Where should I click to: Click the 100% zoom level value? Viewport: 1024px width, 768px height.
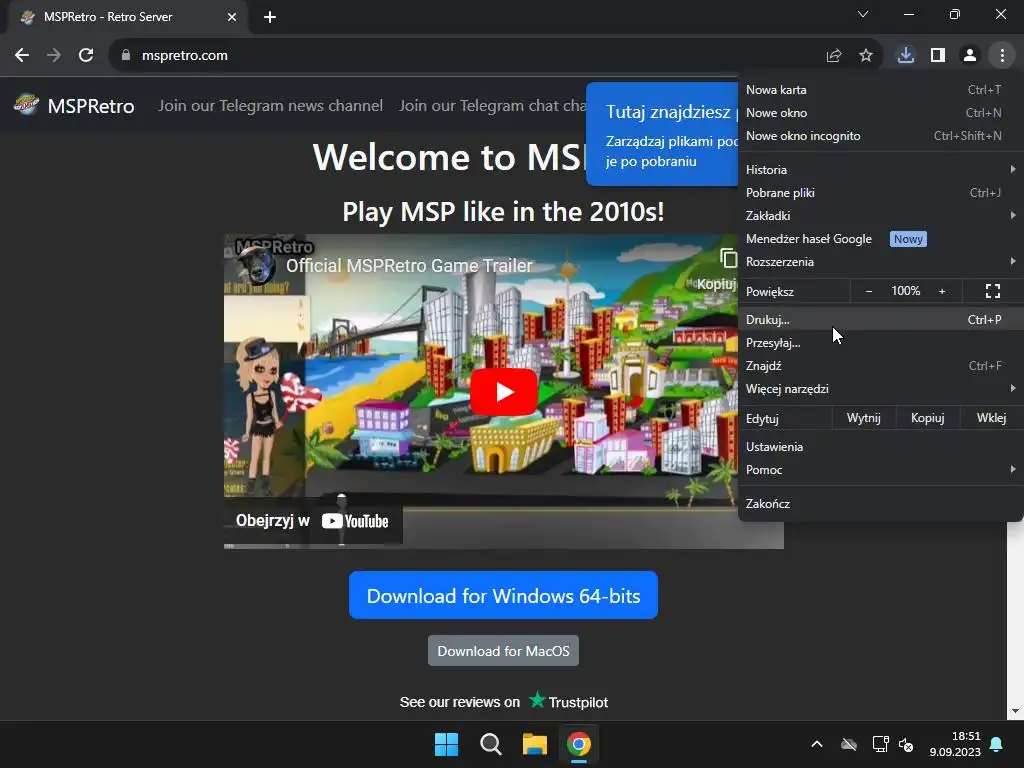905,291
